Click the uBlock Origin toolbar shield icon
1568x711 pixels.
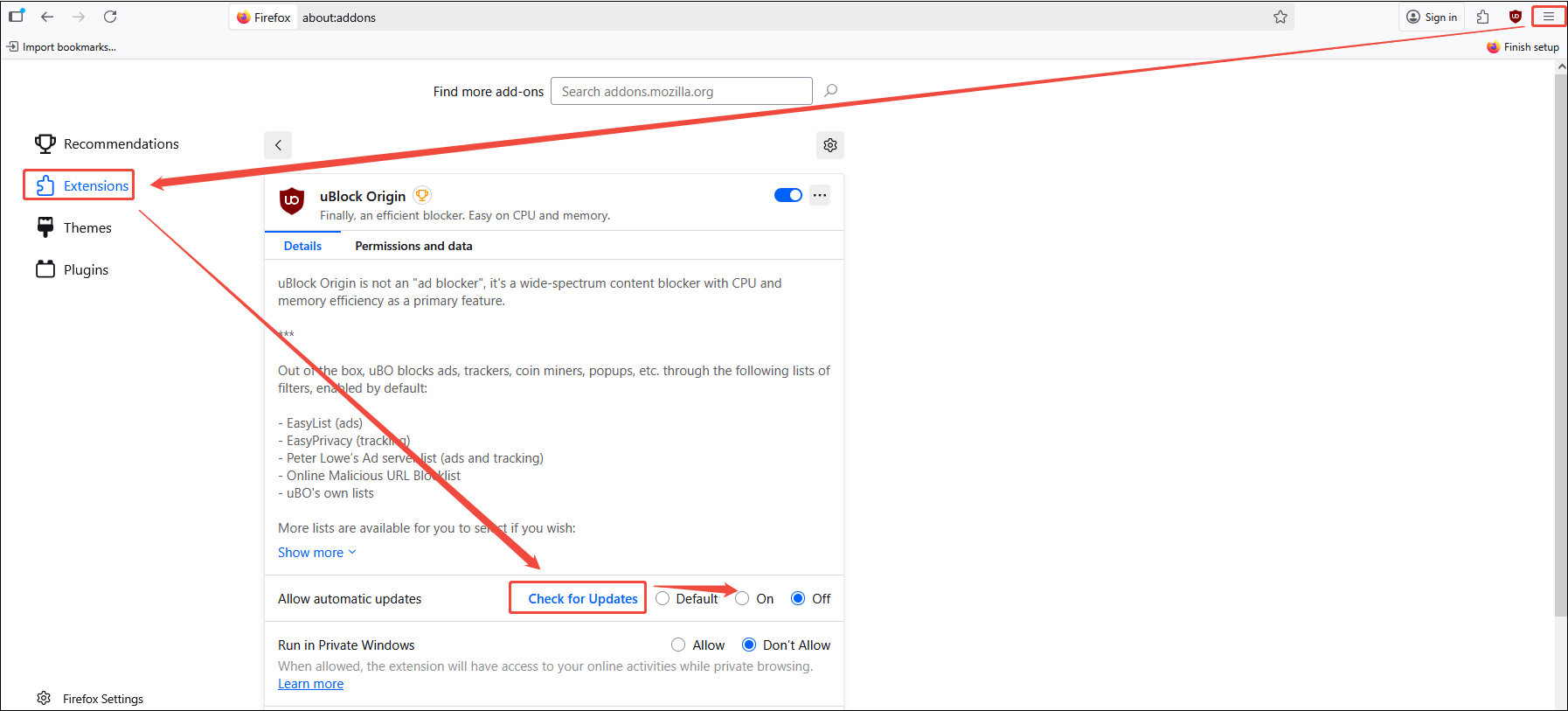(x=1516, y=17)
